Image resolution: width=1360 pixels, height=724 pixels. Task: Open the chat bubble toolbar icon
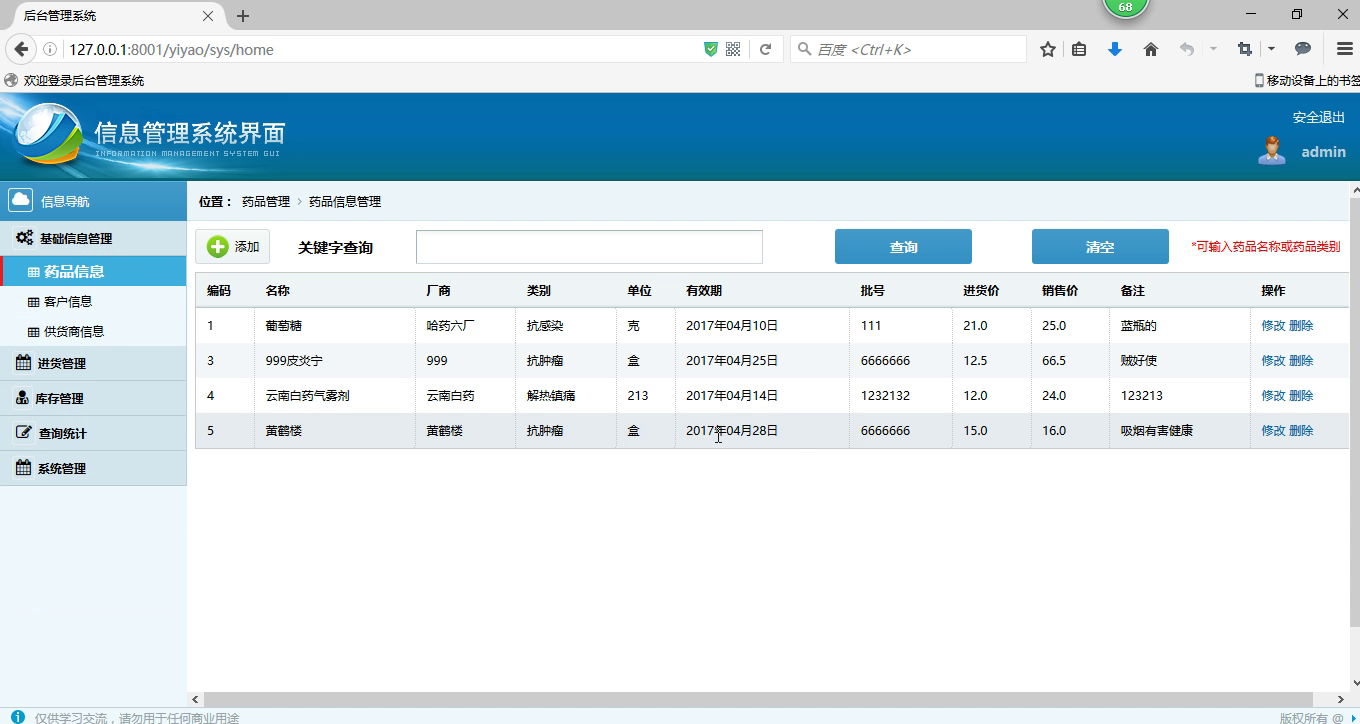tap(1303, 49)
